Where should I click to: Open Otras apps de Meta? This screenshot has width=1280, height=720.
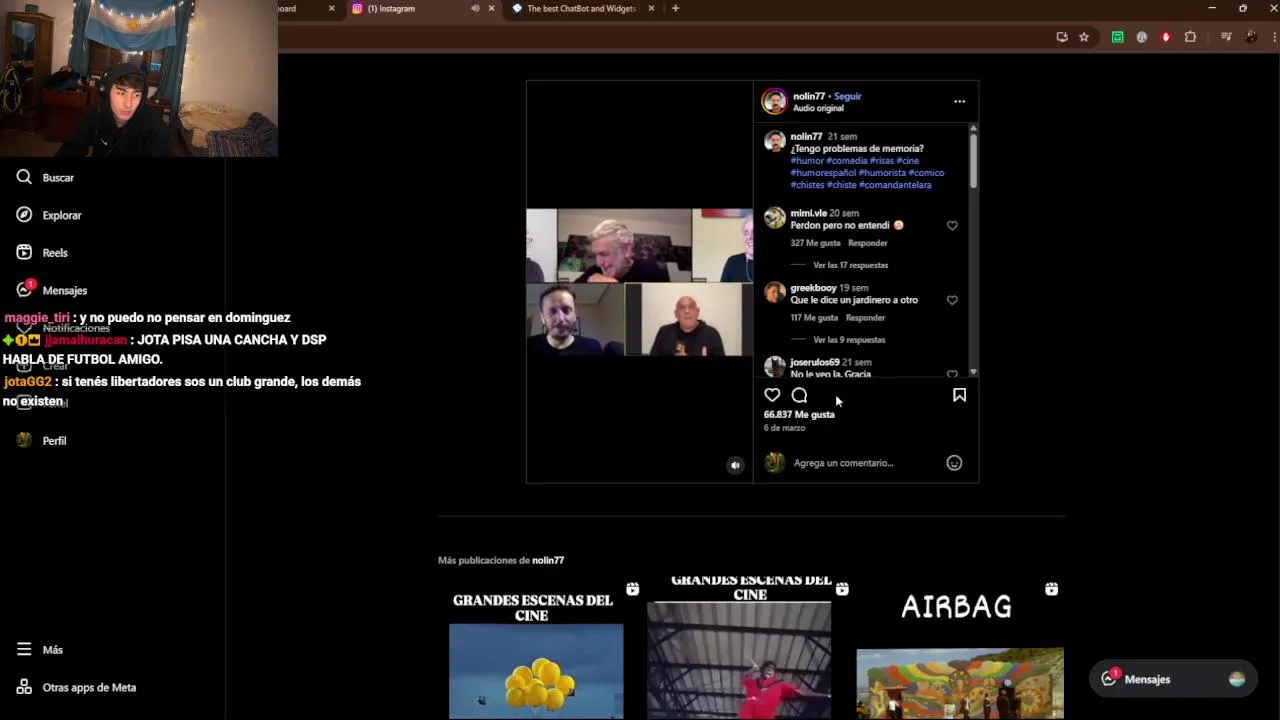[x=76, y=687]
